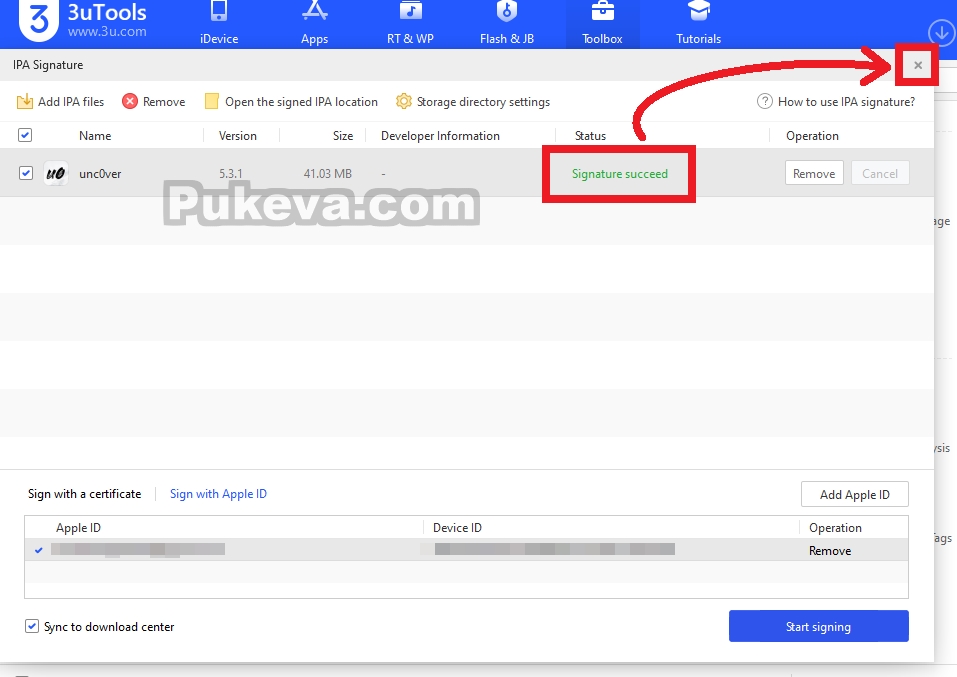957x677 pixels.
Task: Select the blurred Apple ID row checkmark
Action: [38, 550]
